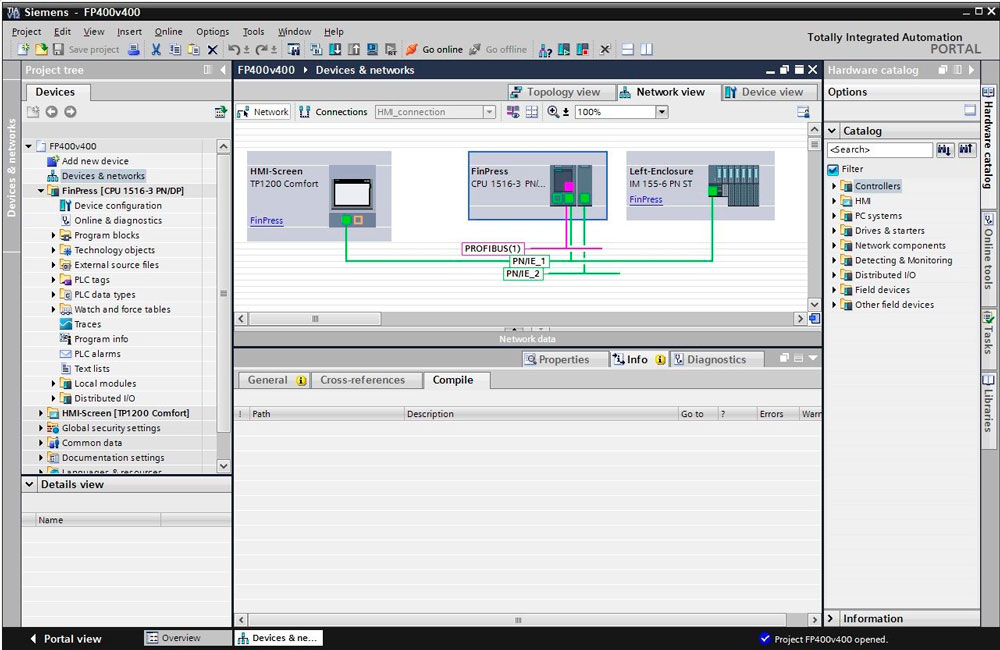Screen dimensions: 1000x650
Task: Expand the HMI-Screen [TP1200 Comfort] node
Action: 41,413
